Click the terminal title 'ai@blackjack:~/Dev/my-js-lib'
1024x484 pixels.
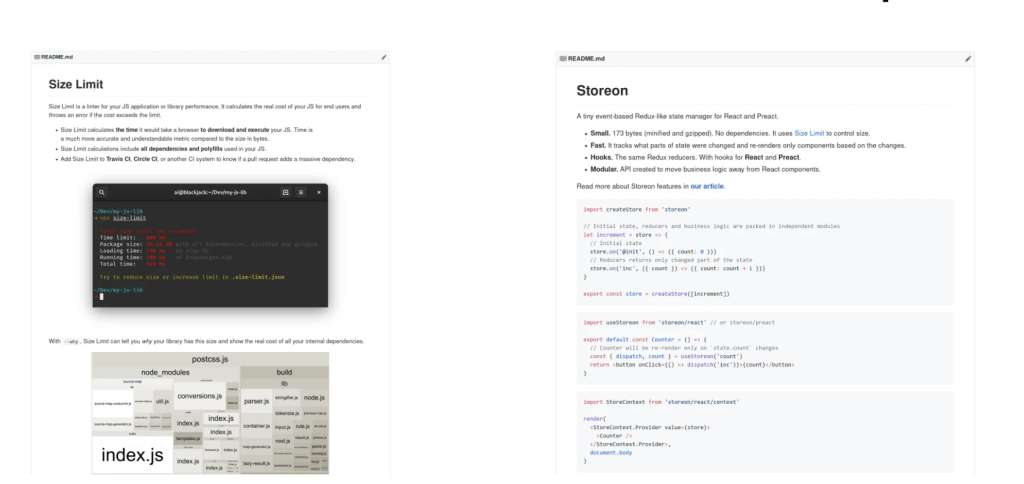coord(210,192)
